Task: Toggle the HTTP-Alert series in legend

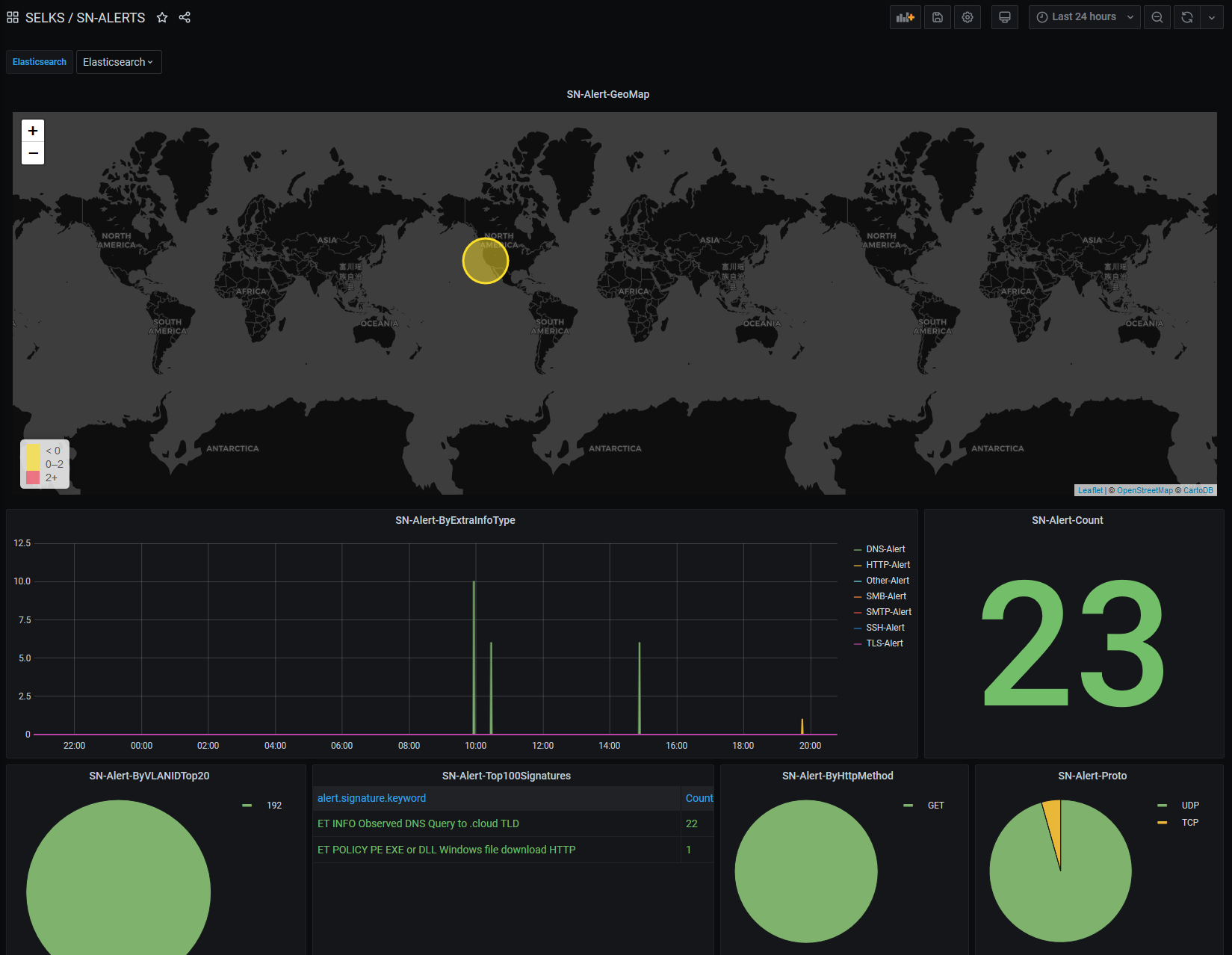Action: pos(888,565)
